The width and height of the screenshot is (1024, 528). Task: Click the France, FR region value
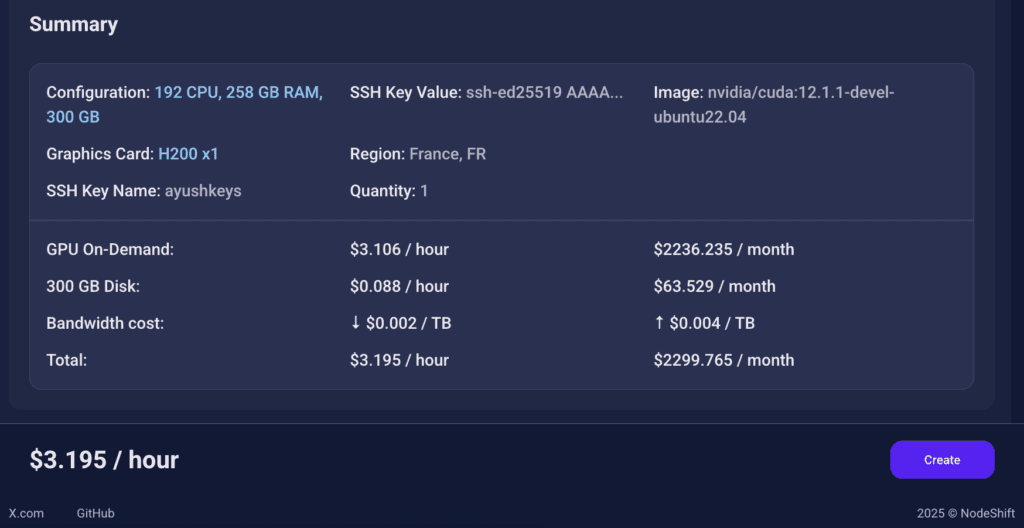click(x=447, y=154)
